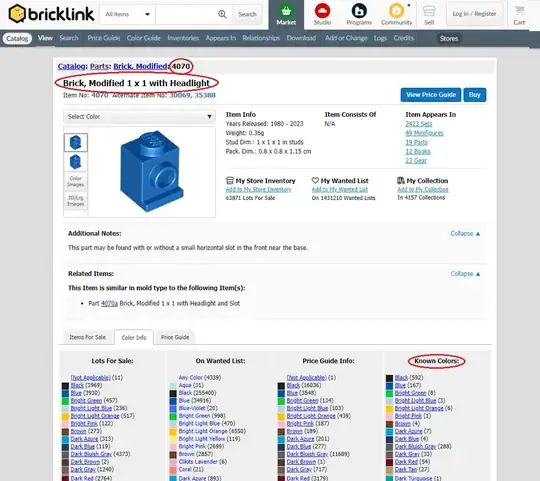Collapse the Related Items section
This screenshot has width=540, height=481.
465,274
